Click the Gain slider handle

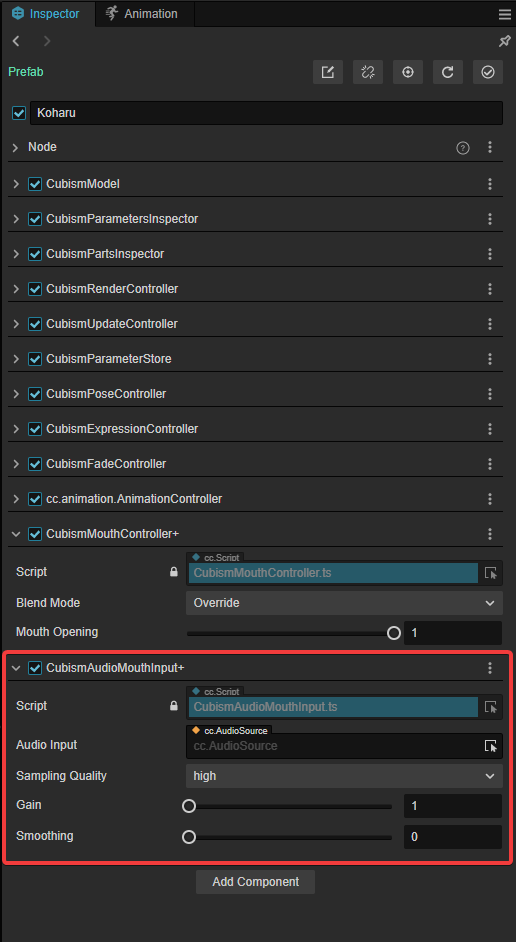(189, 806)
